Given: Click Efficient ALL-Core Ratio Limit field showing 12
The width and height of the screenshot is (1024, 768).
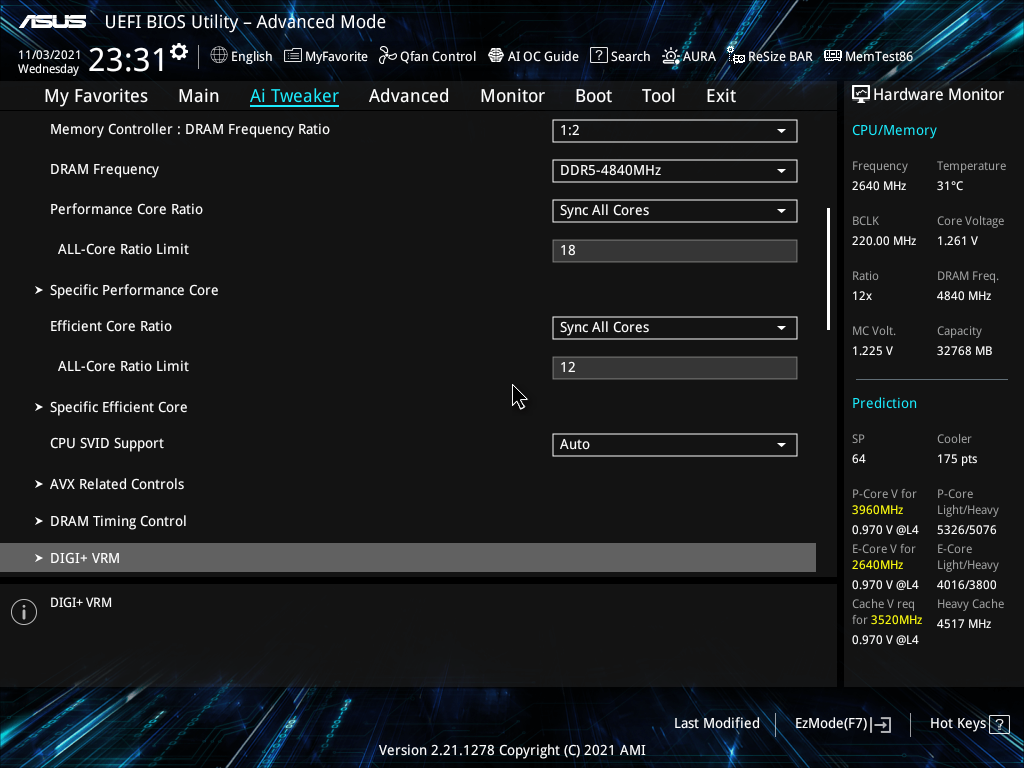Looking at the screenshot, I should point(675,367).
